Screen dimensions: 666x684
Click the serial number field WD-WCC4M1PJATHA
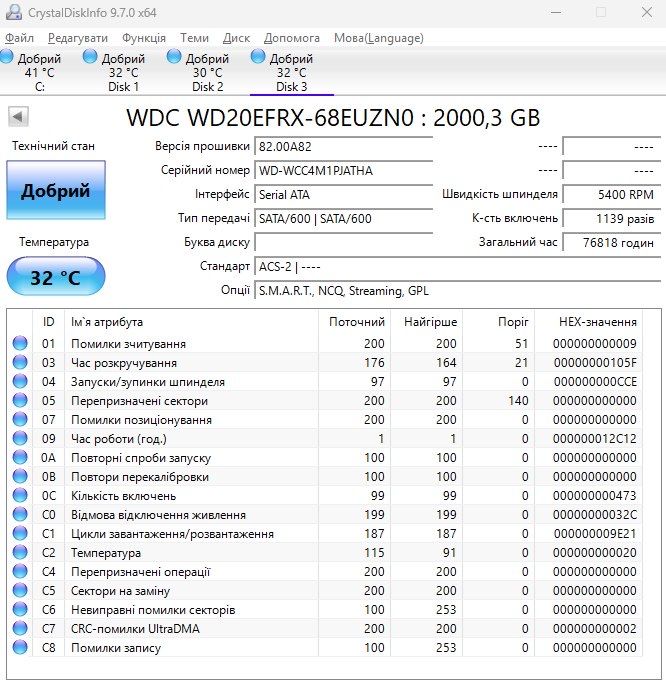point(344,170)
